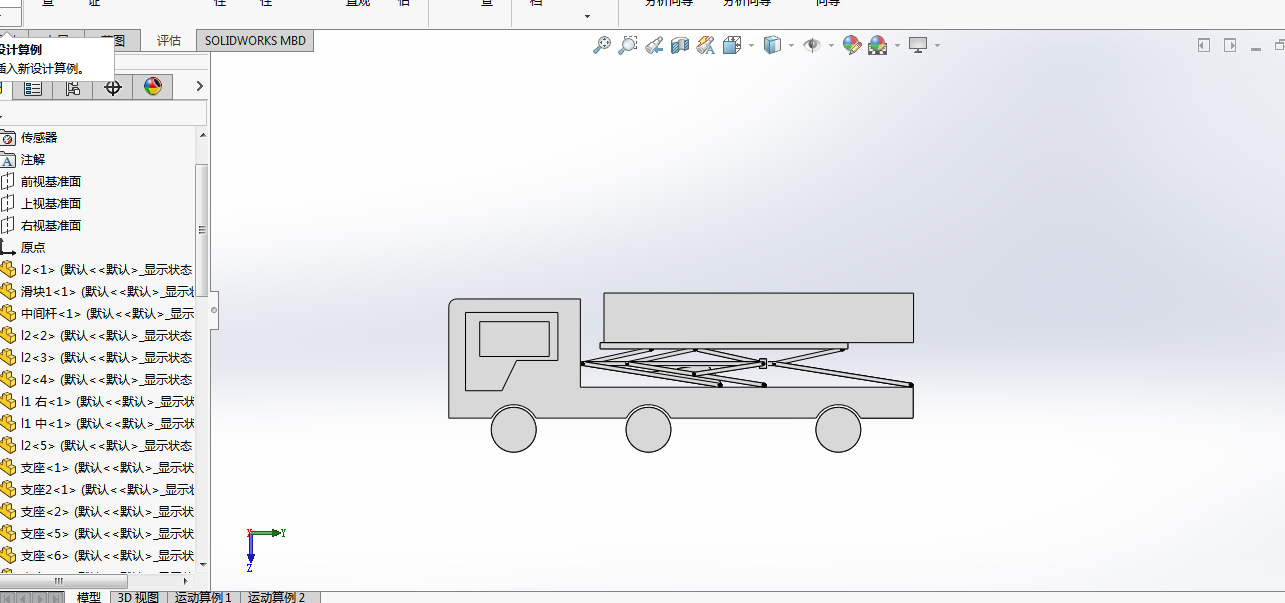The height and width of the screenshot is (603, 1285).
Task: Open the SOLIDWORKS MBD ribbon tab
Action: pos(256,41)
